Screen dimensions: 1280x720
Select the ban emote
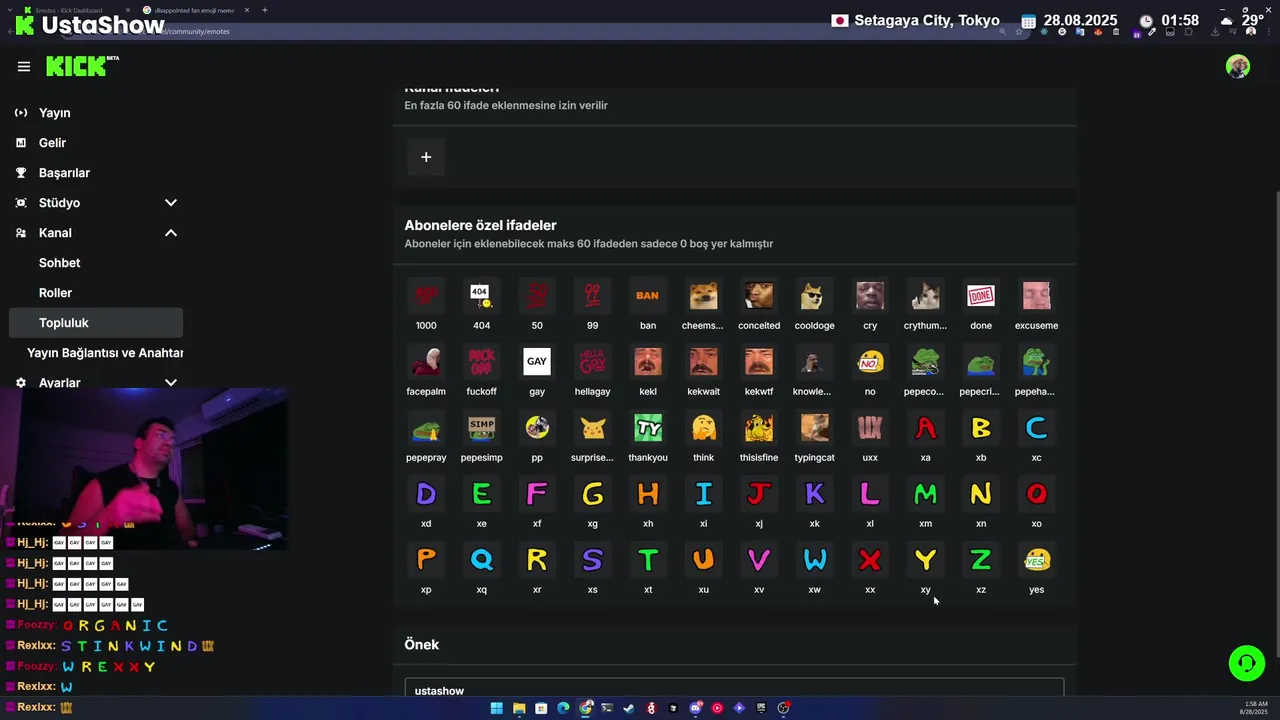648,296
